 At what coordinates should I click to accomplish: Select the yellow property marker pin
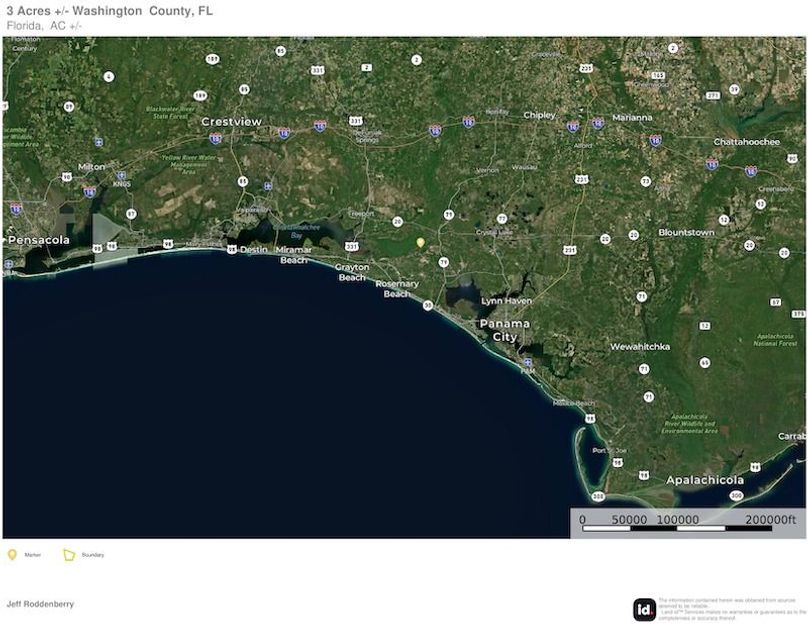pyautogui.click(x=418, y=241)
